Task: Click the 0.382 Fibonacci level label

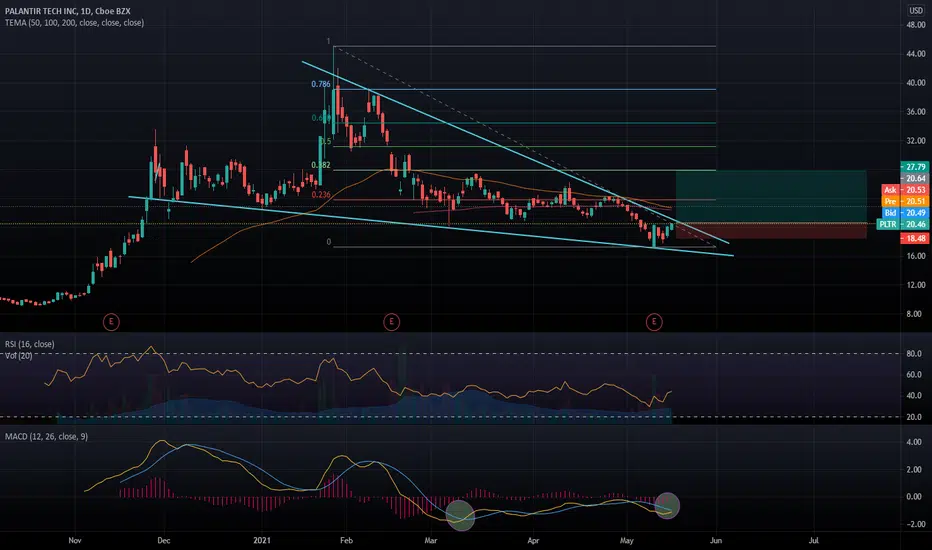Action: pyautogui.click(x=321, y=165)
